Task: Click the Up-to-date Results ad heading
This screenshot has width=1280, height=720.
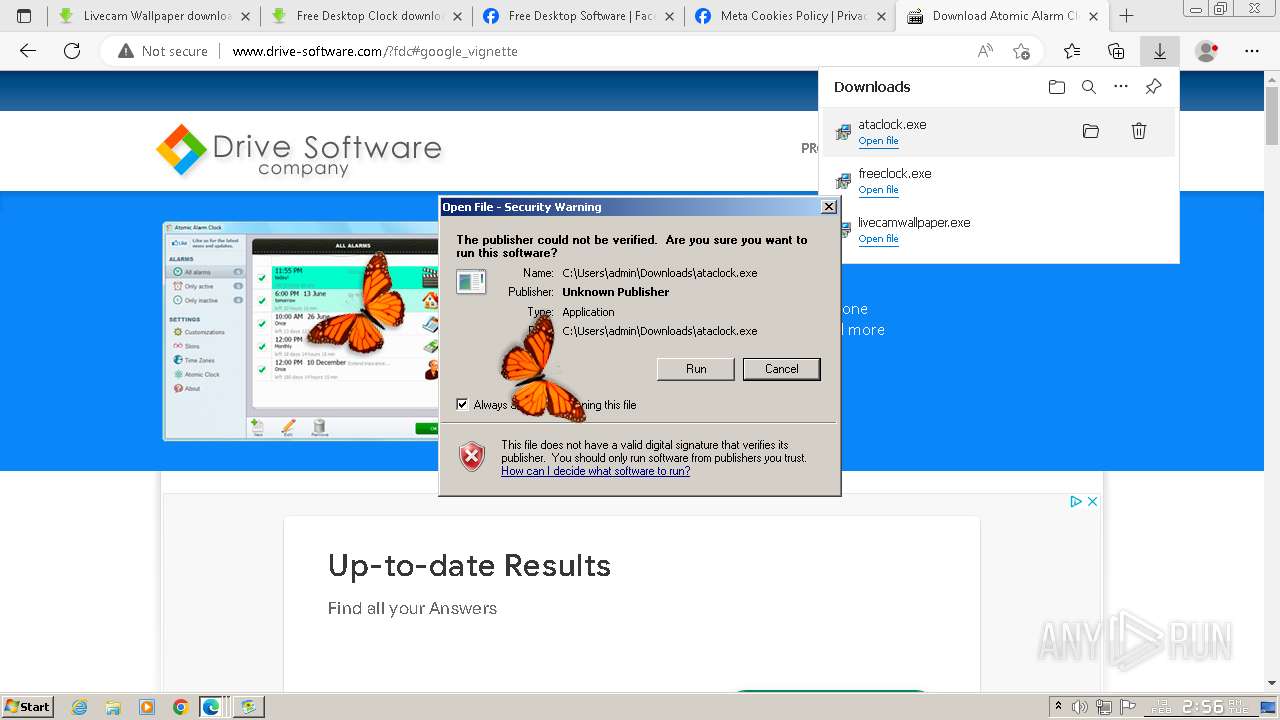Action: tap(469, 566)
